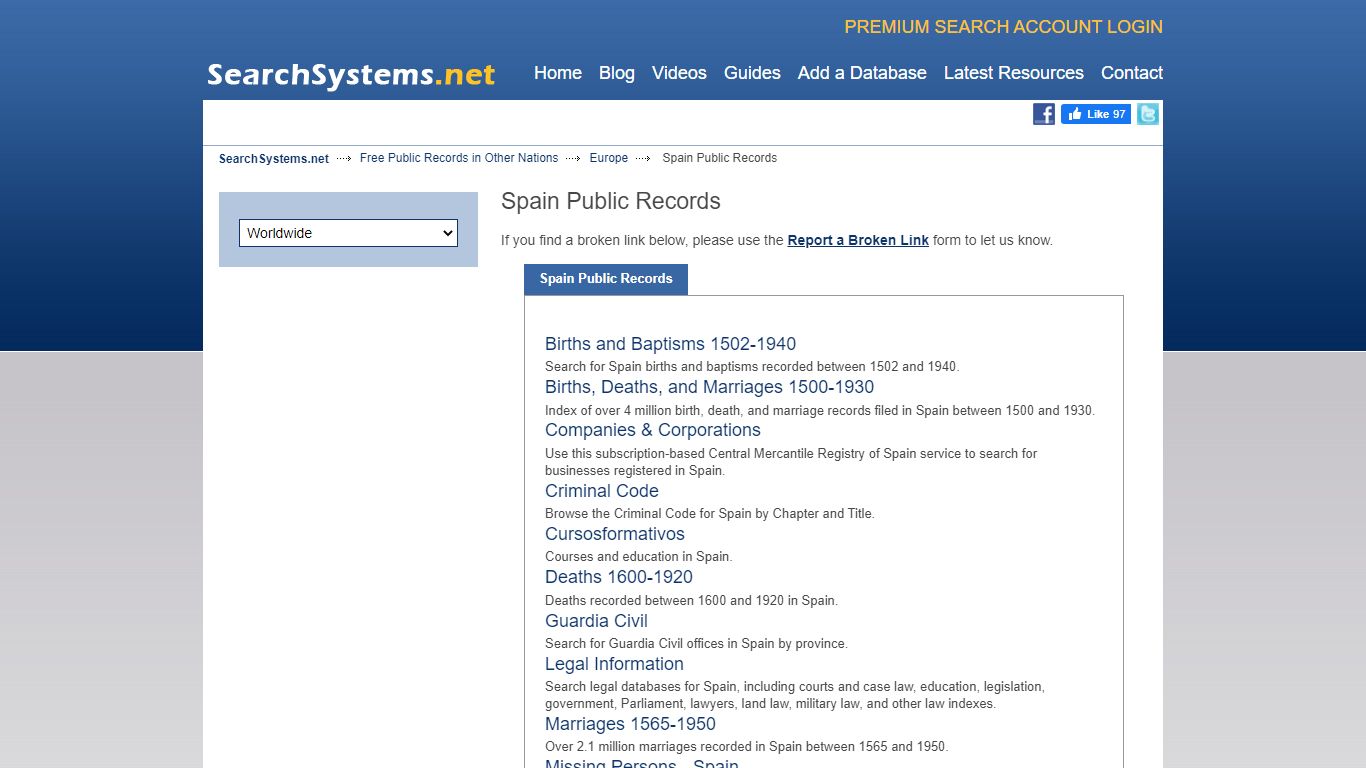This screenshot has width=1366, height=768.
Task: Open Births and Baptisms 1502-1940
Action: click(670, 344)
